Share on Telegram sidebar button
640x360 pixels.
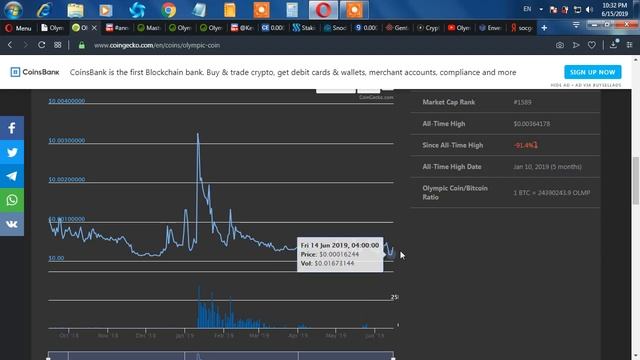pyautogui.click(x=12, y=176)
